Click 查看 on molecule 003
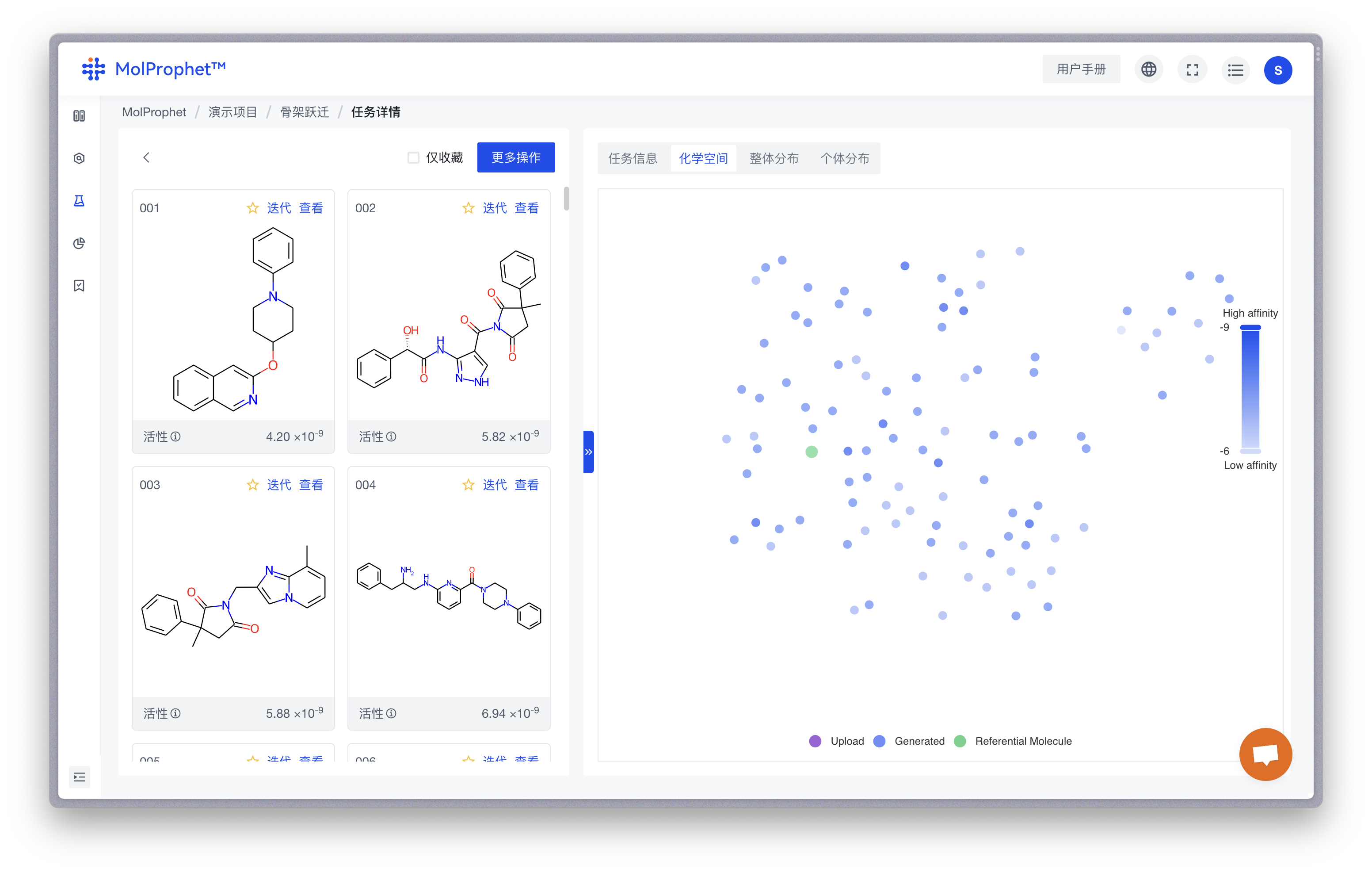Image resolution: width=1372 pixels, height=873 pixels. coord(311,485)
